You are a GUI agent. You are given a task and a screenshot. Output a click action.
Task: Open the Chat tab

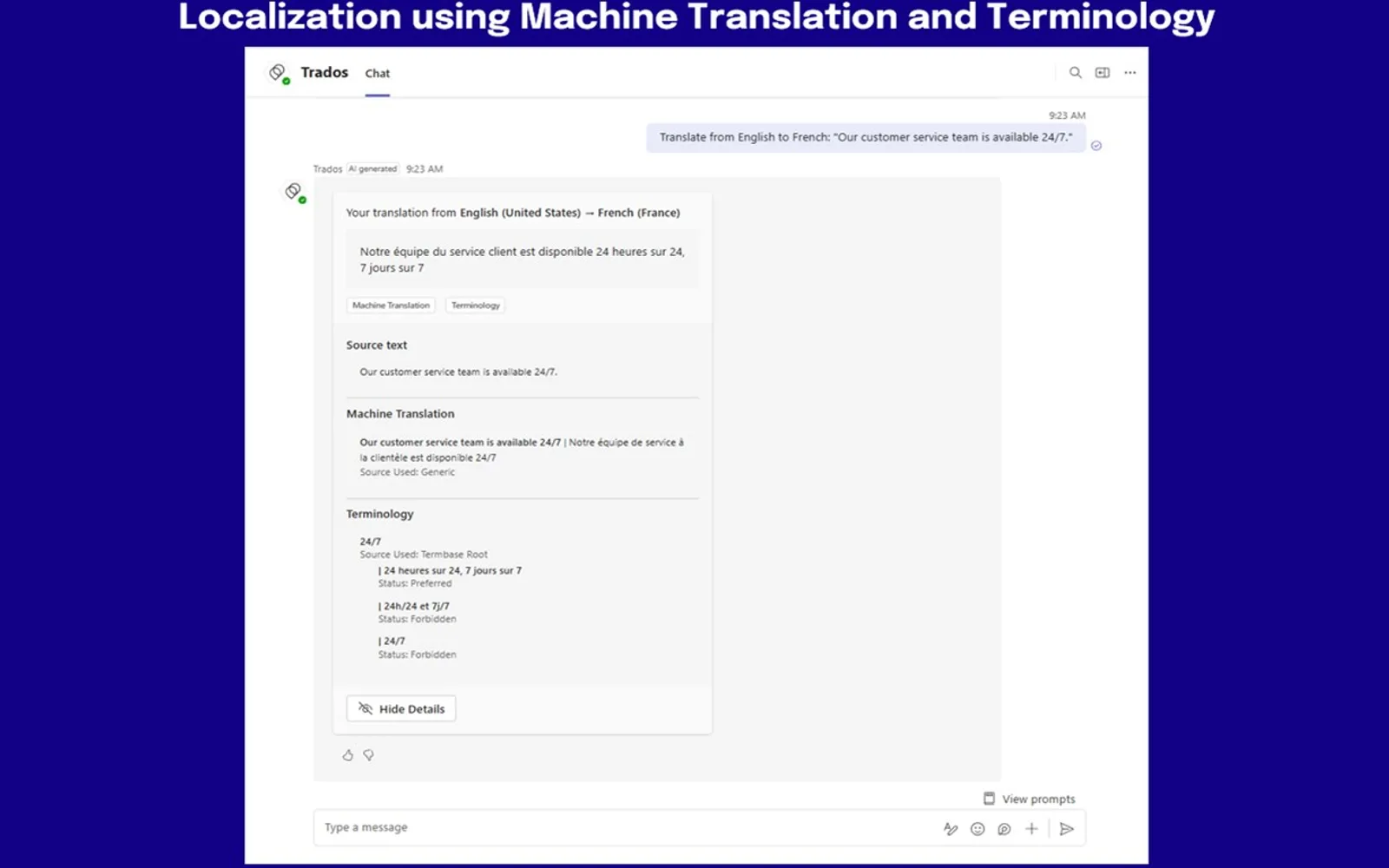pyautogui.click(x=378, y=74)
